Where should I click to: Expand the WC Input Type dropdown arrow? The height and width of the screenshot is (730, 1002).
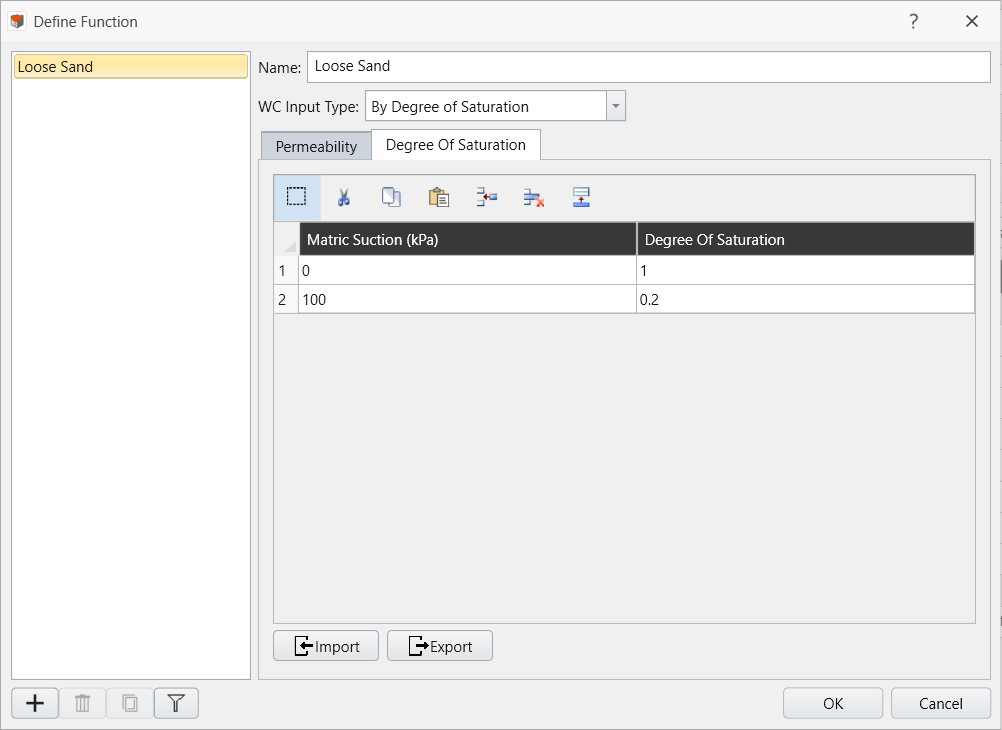point(615,106)
